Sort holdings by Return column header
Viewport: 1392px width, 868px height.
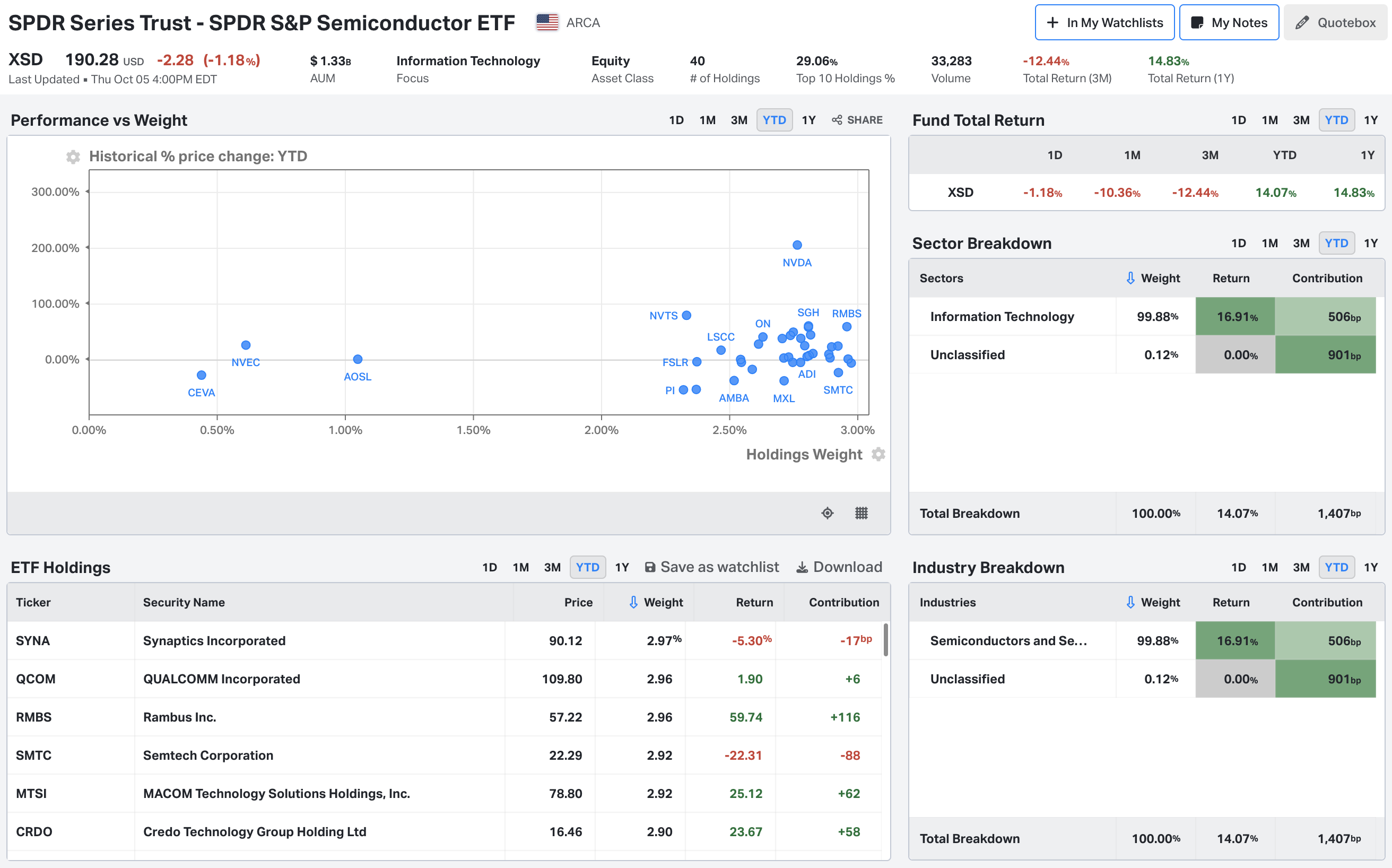(754, 602)
